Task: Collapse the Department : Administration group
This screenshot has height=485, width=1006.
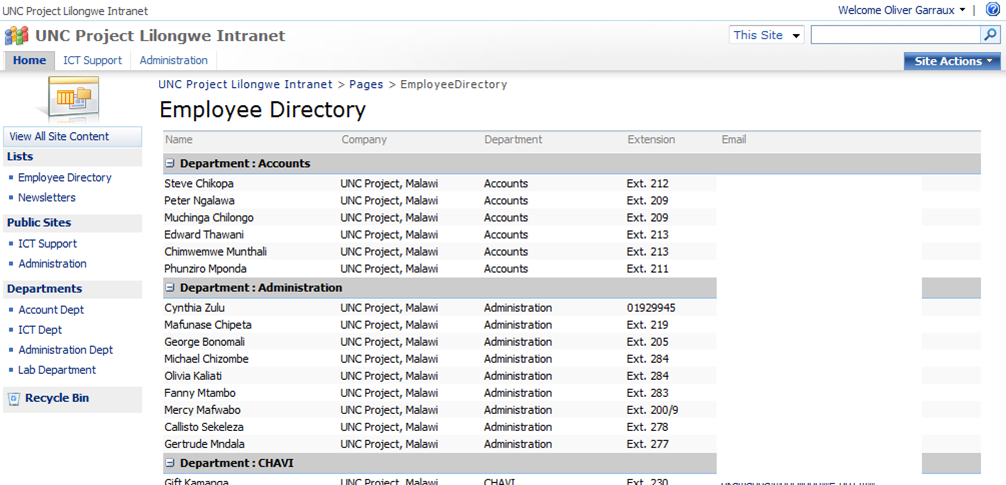Action: point(170,288)
